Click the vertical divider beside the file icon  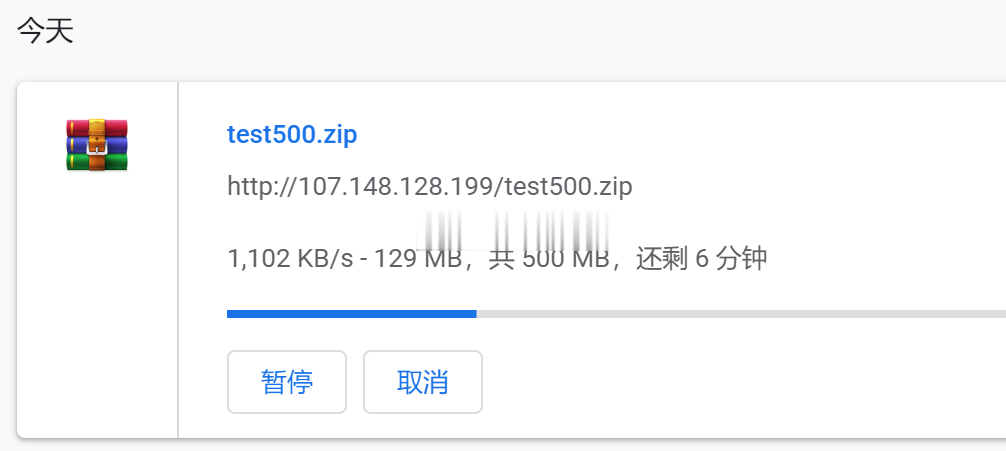tap(178, 260)
